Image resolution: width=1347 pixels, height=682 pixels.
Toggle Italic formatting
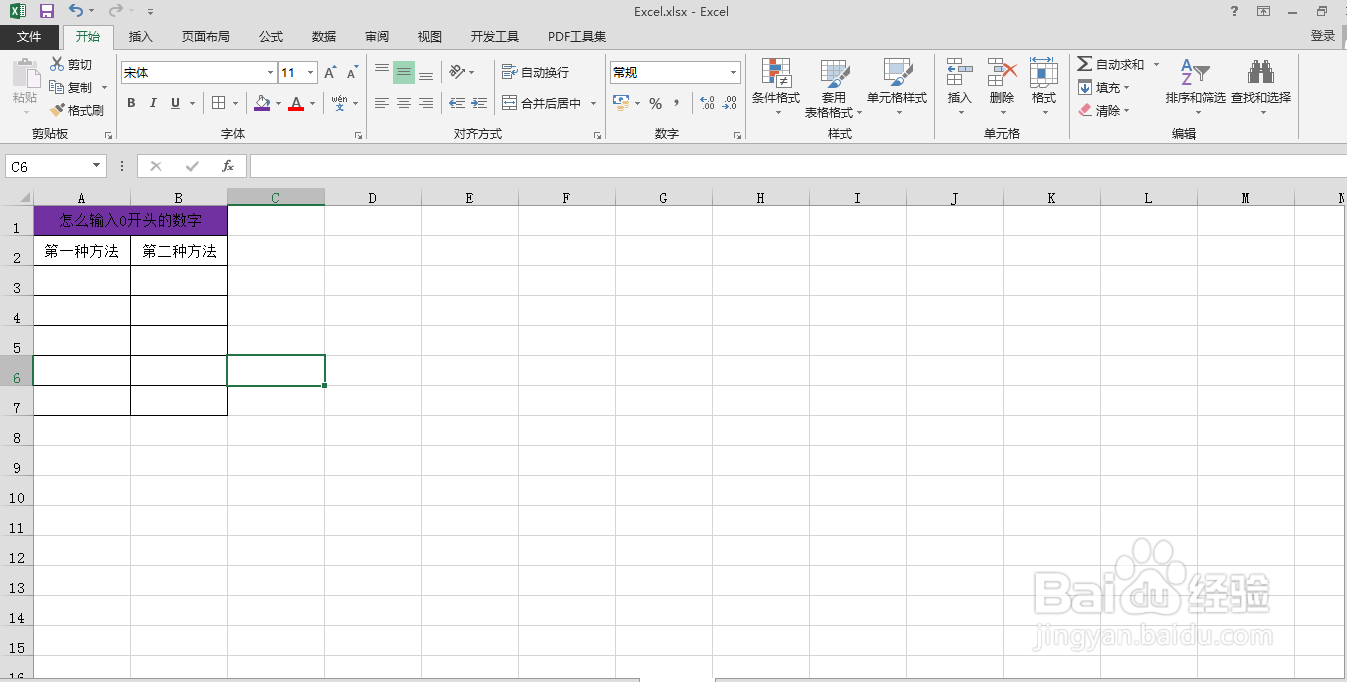click(x=153, y=103)
